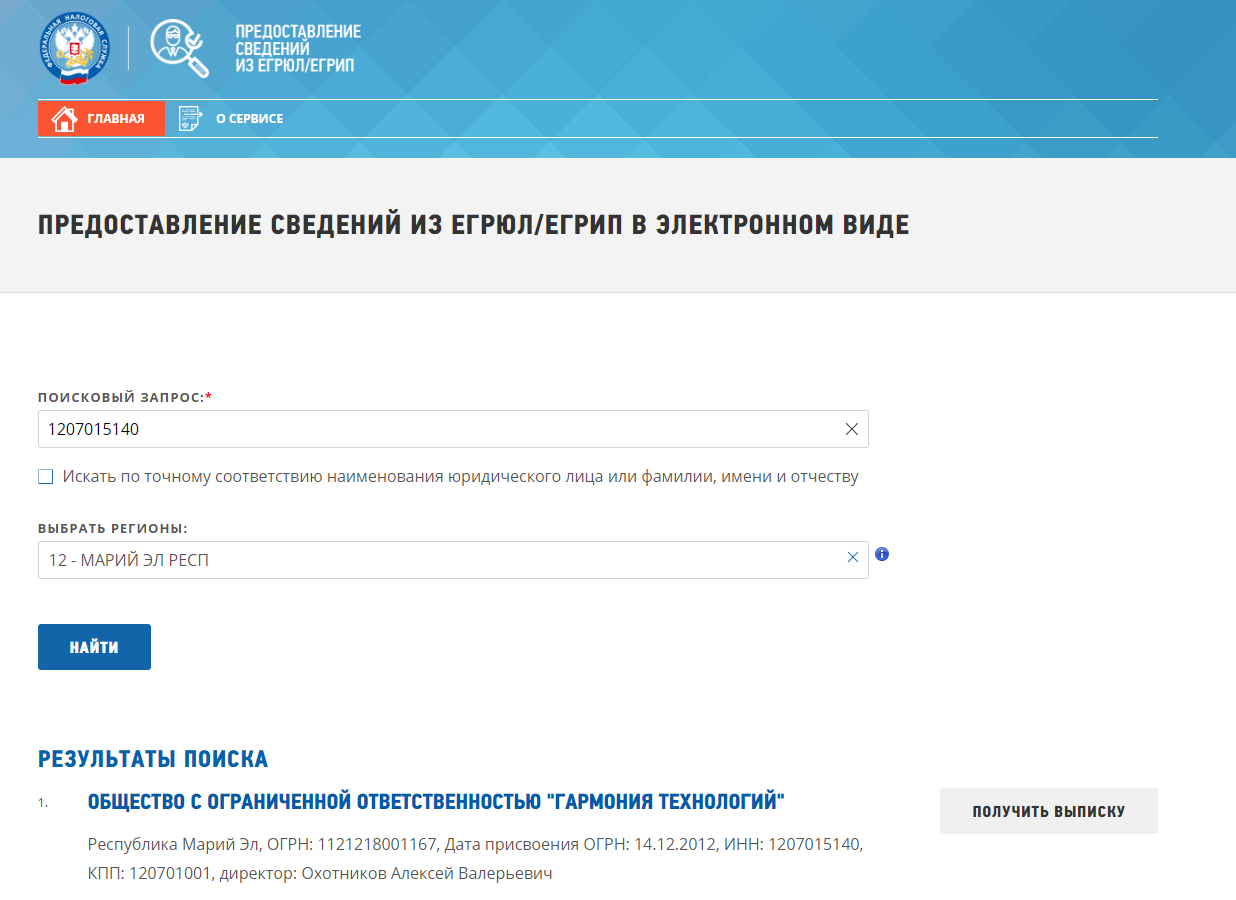Open the Выбрать регионы selector field

click(x=453, y=560)
